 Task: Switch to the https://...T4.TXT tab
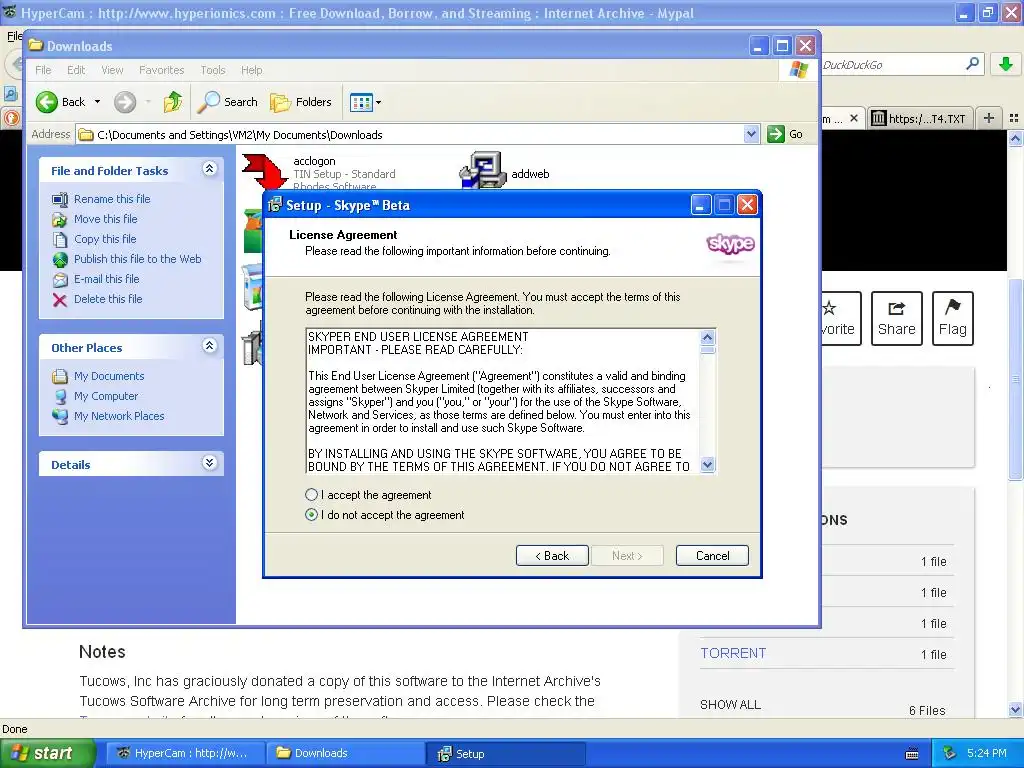(920, 118)
